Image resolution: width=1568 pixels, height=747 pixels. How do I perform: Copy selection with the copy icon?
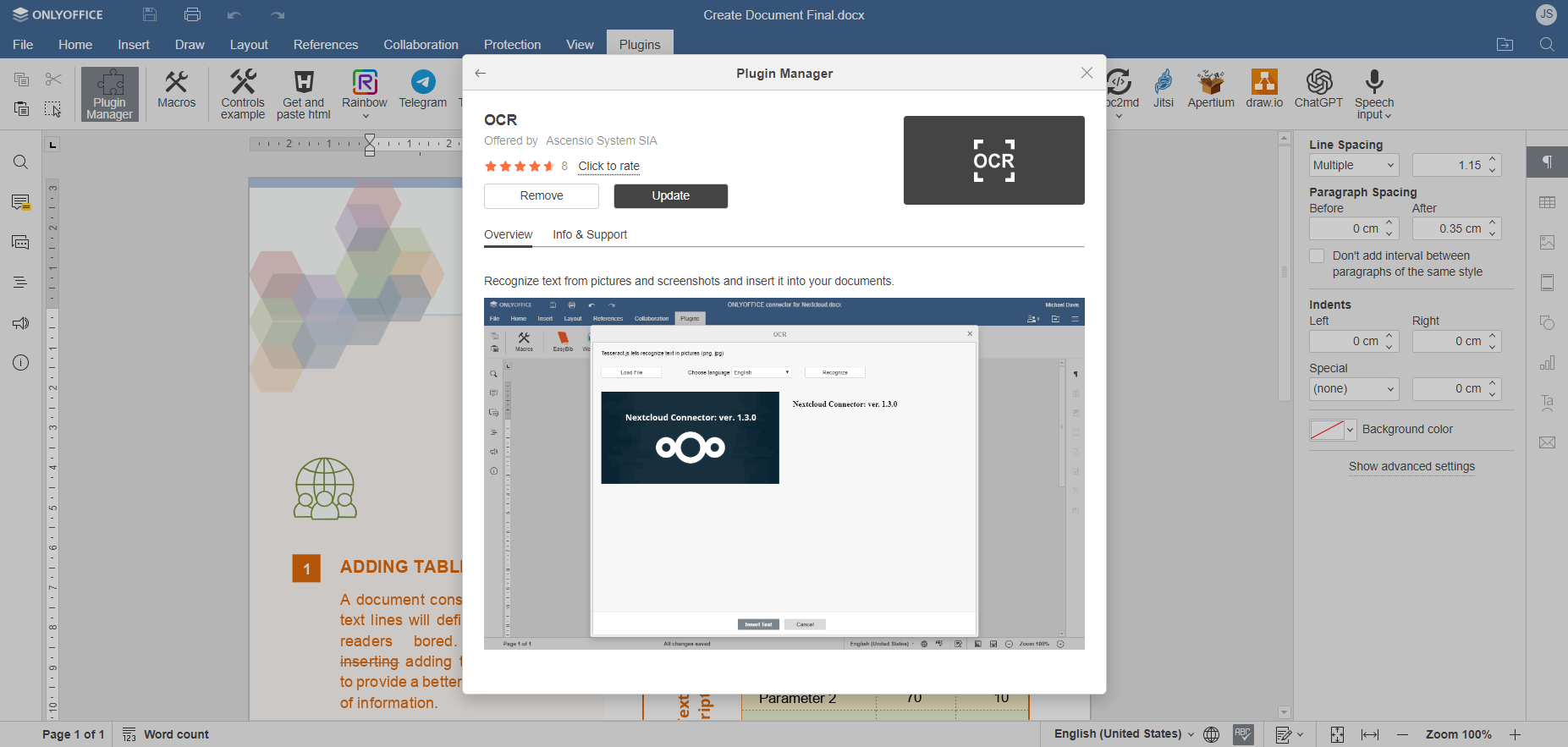pyautogui.click(x=22, y=80)
